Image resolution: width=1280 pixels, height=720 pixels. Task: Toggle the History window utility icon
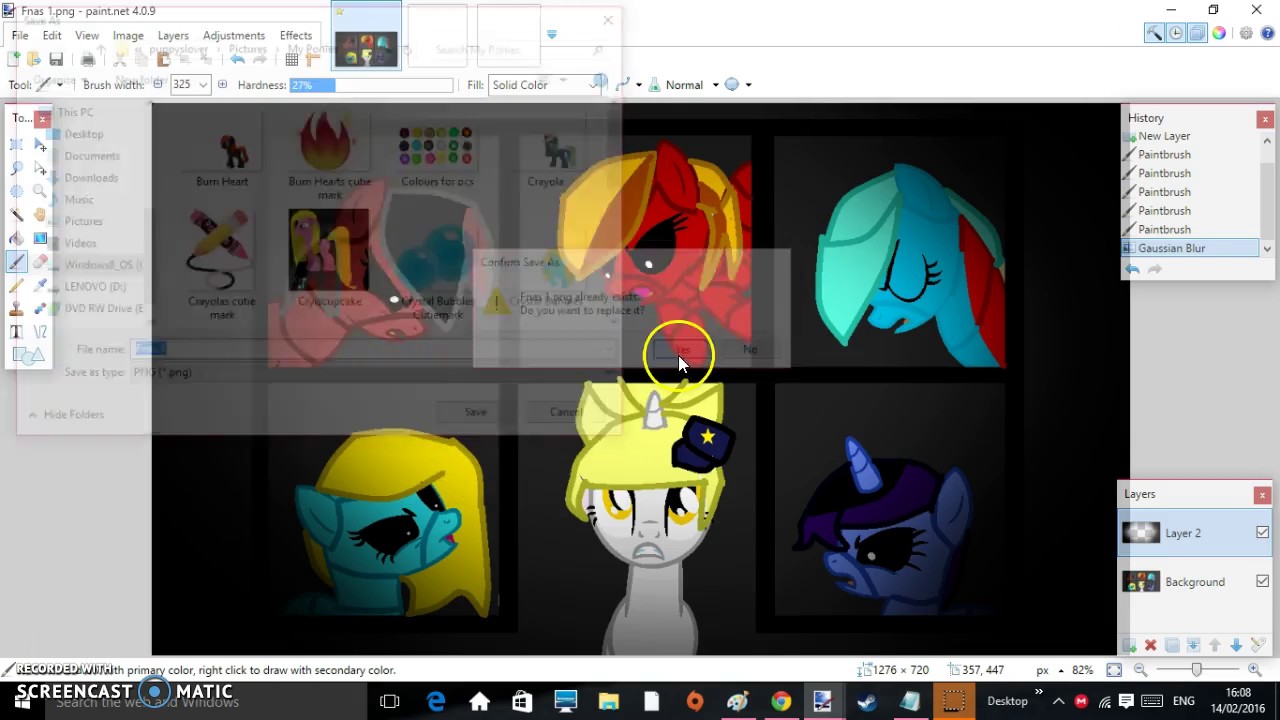click(1176, 33)
